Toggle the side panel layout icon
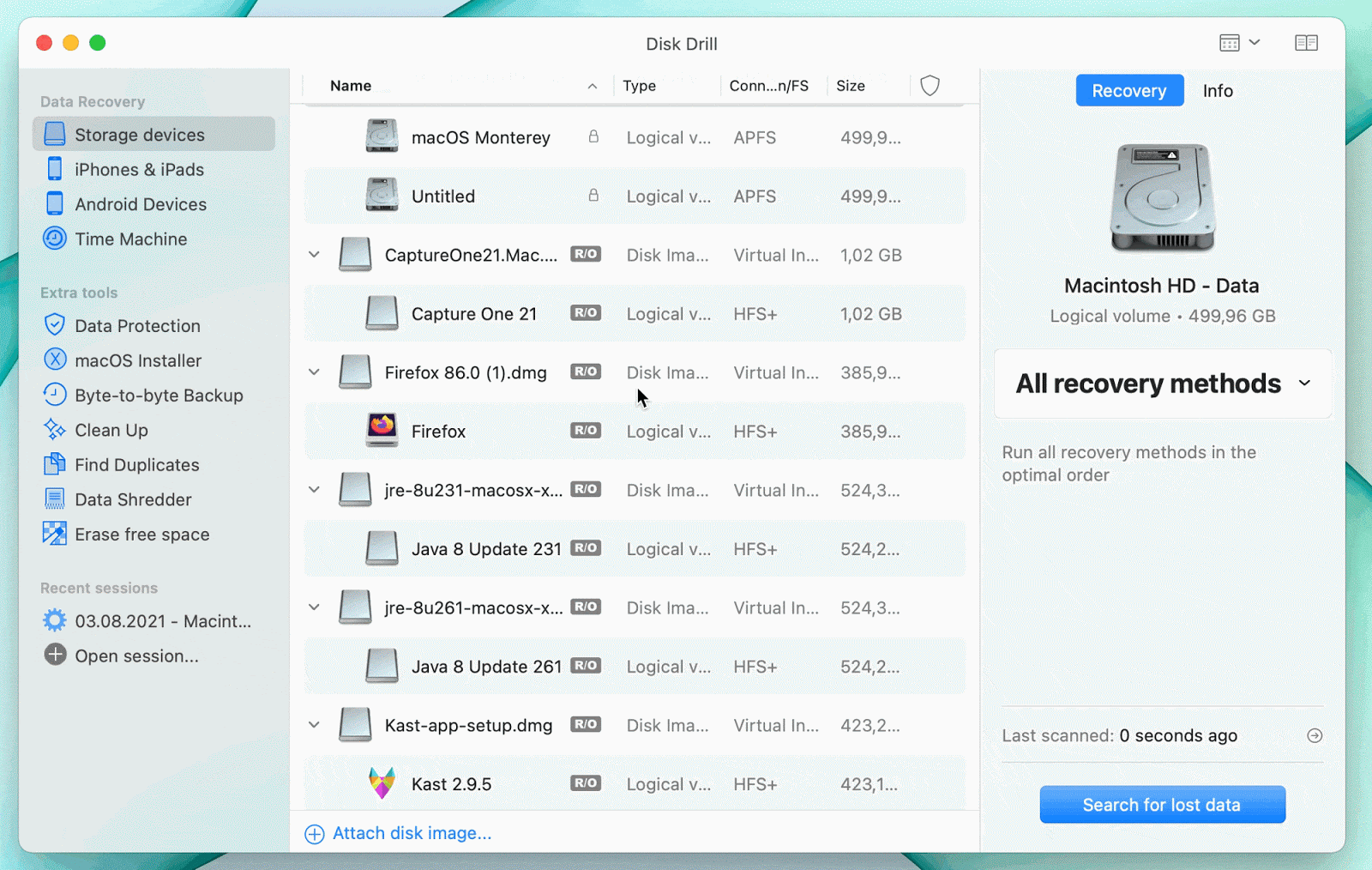Screen dimensions: 1372x870 pos(1306,43)
